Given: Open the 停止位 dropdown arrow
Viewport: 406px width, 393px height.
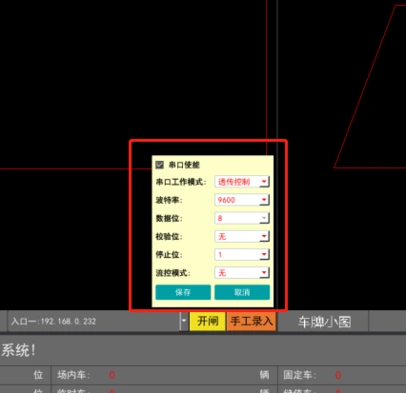Looking at the screenshot, I should click(264, 255).
